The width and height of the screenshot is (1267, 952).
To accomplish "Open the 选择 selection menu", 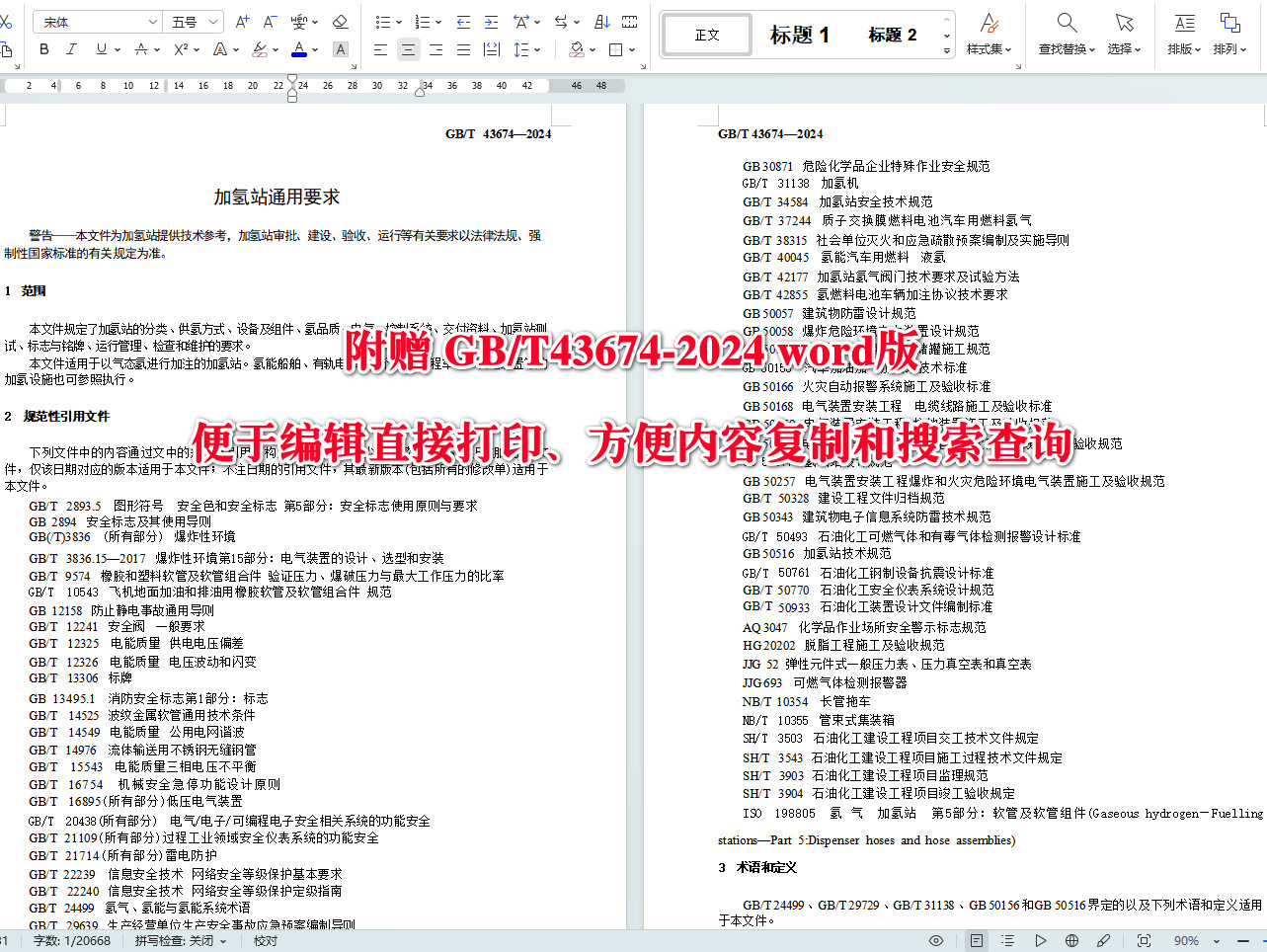I will (1124, 35).
